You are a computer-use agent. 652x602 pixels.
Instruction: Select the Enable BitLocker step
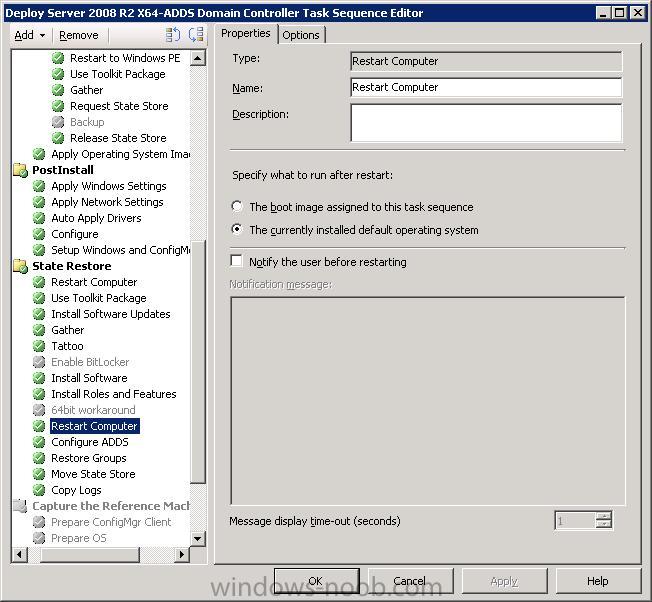point(90,362)
